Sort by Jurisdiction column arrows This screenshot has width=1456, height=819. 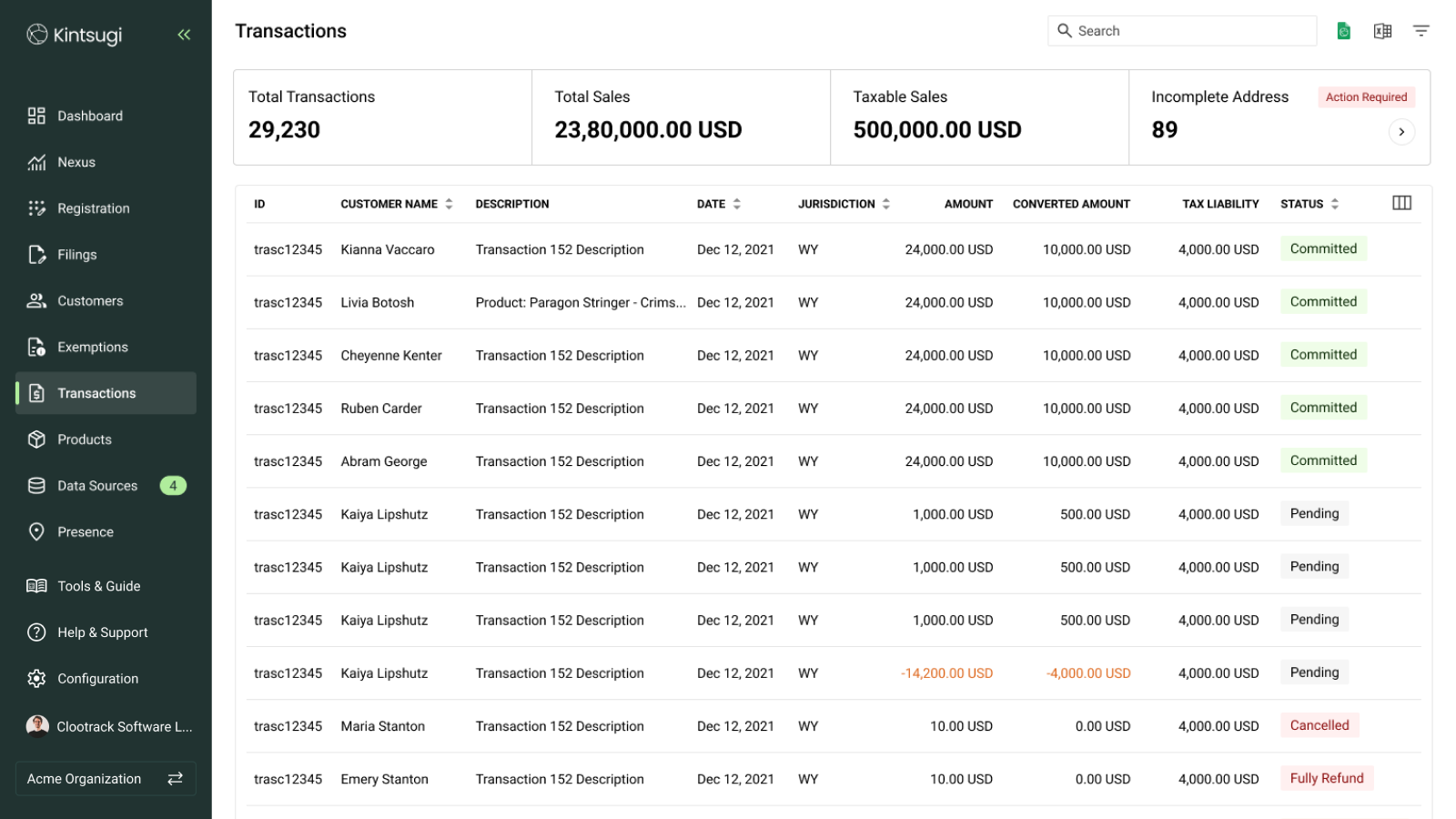pos(885,204)
